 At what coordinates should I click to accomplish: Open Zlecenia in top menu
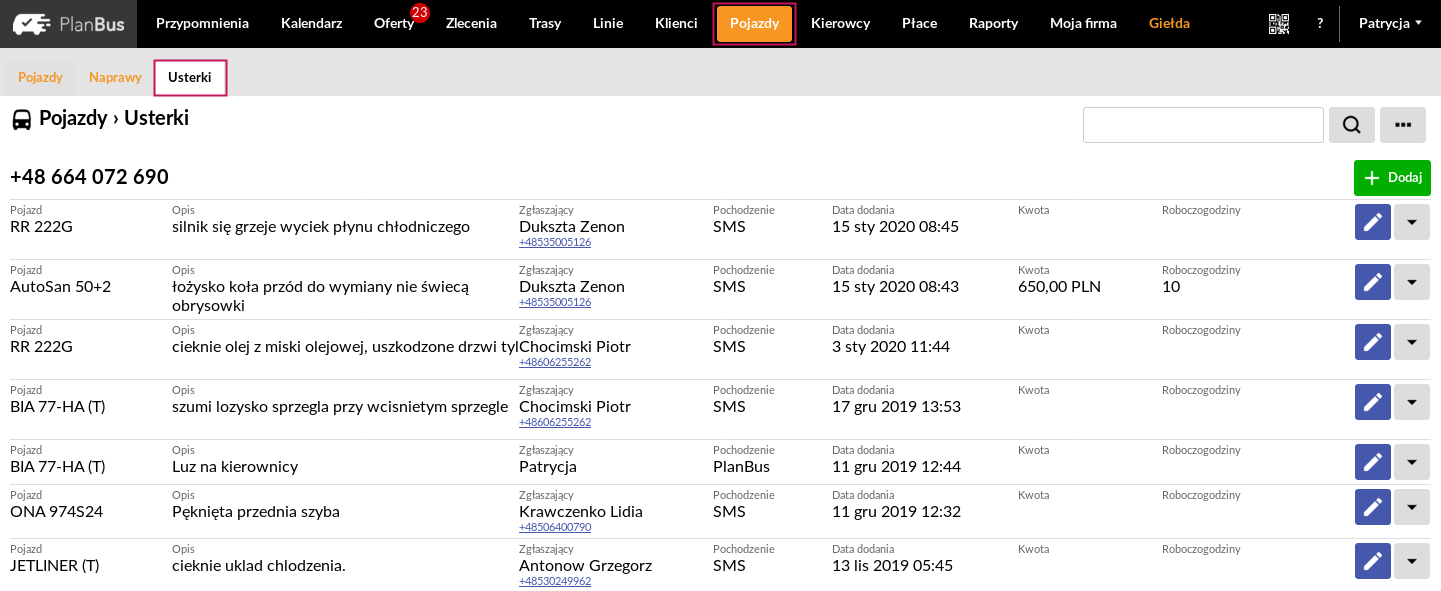(471, 23)
